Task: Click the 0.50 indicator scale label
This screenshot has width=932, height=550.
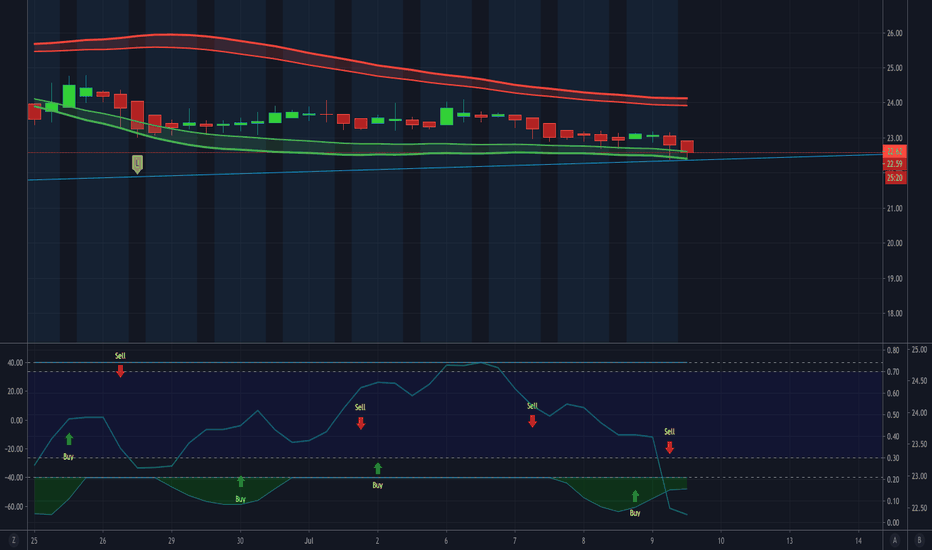Action: (893, 415)
